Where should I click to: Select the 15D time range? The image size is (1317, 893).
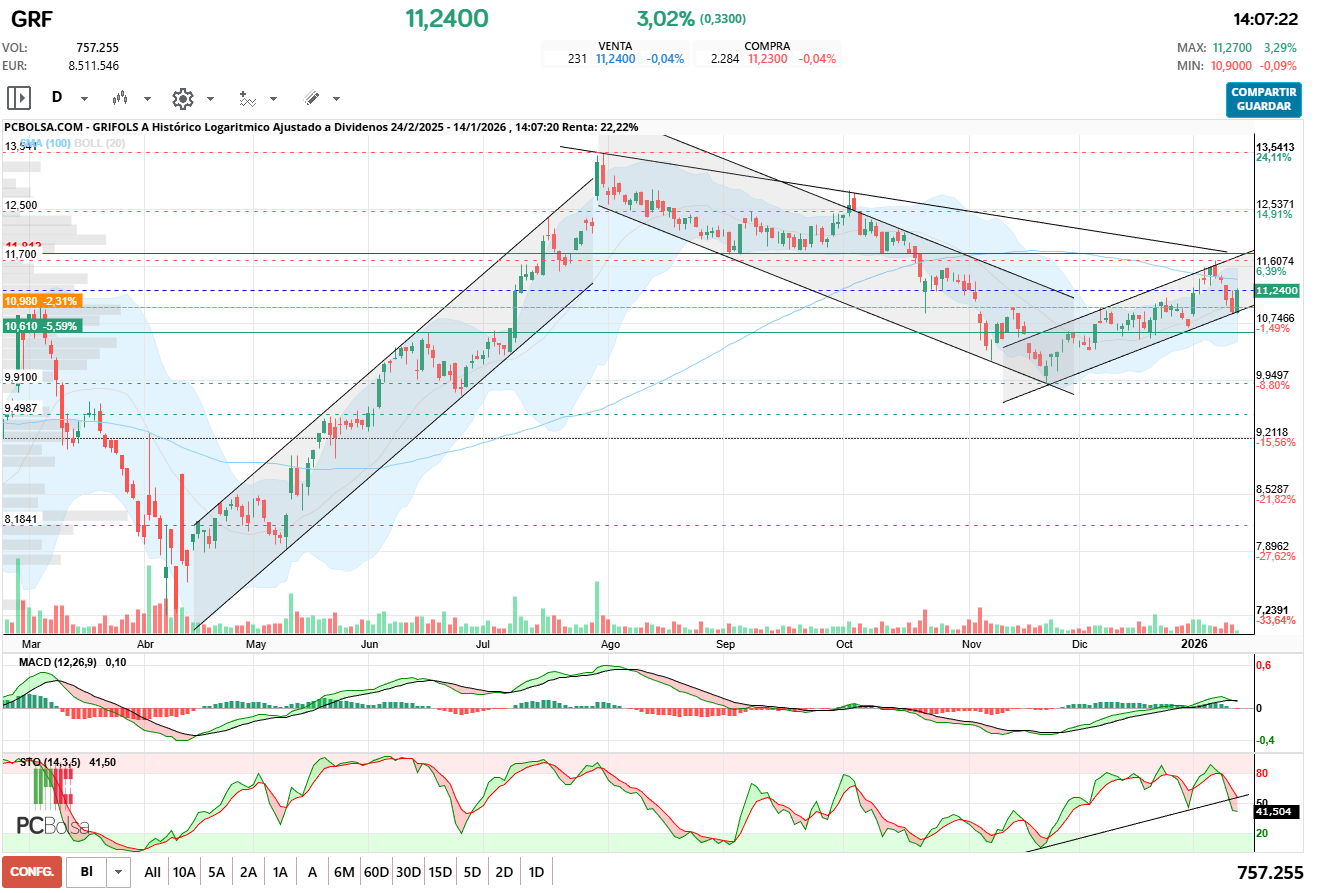click(x=440, y=872)
